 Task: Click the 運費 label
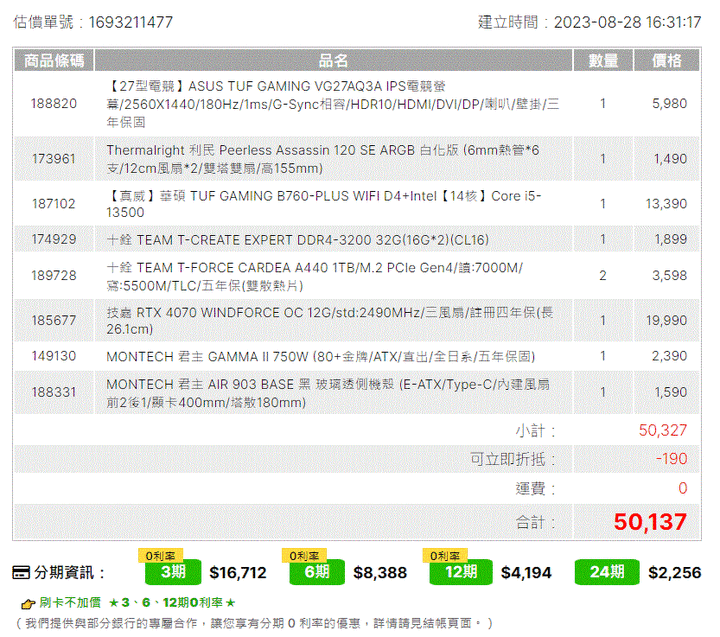[x=535, y=489]
